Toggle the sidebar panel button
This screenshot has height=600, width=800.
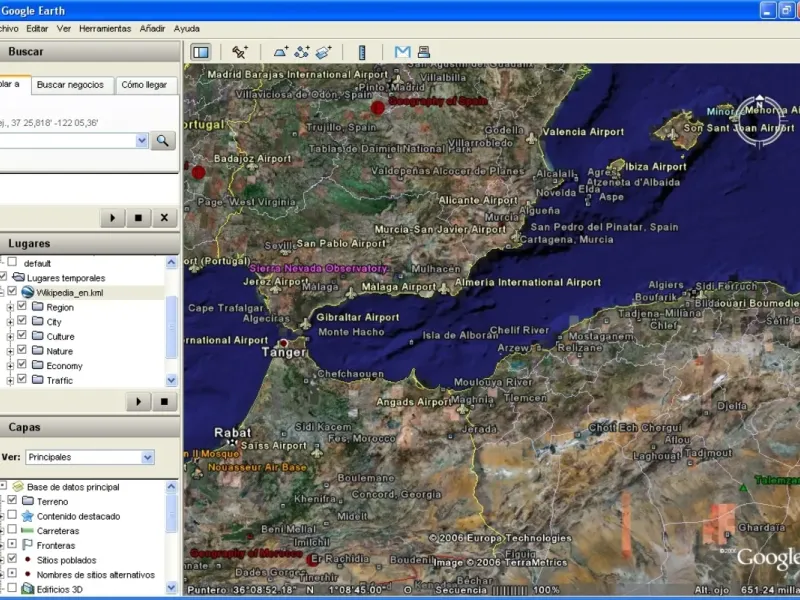click(200, 52)
